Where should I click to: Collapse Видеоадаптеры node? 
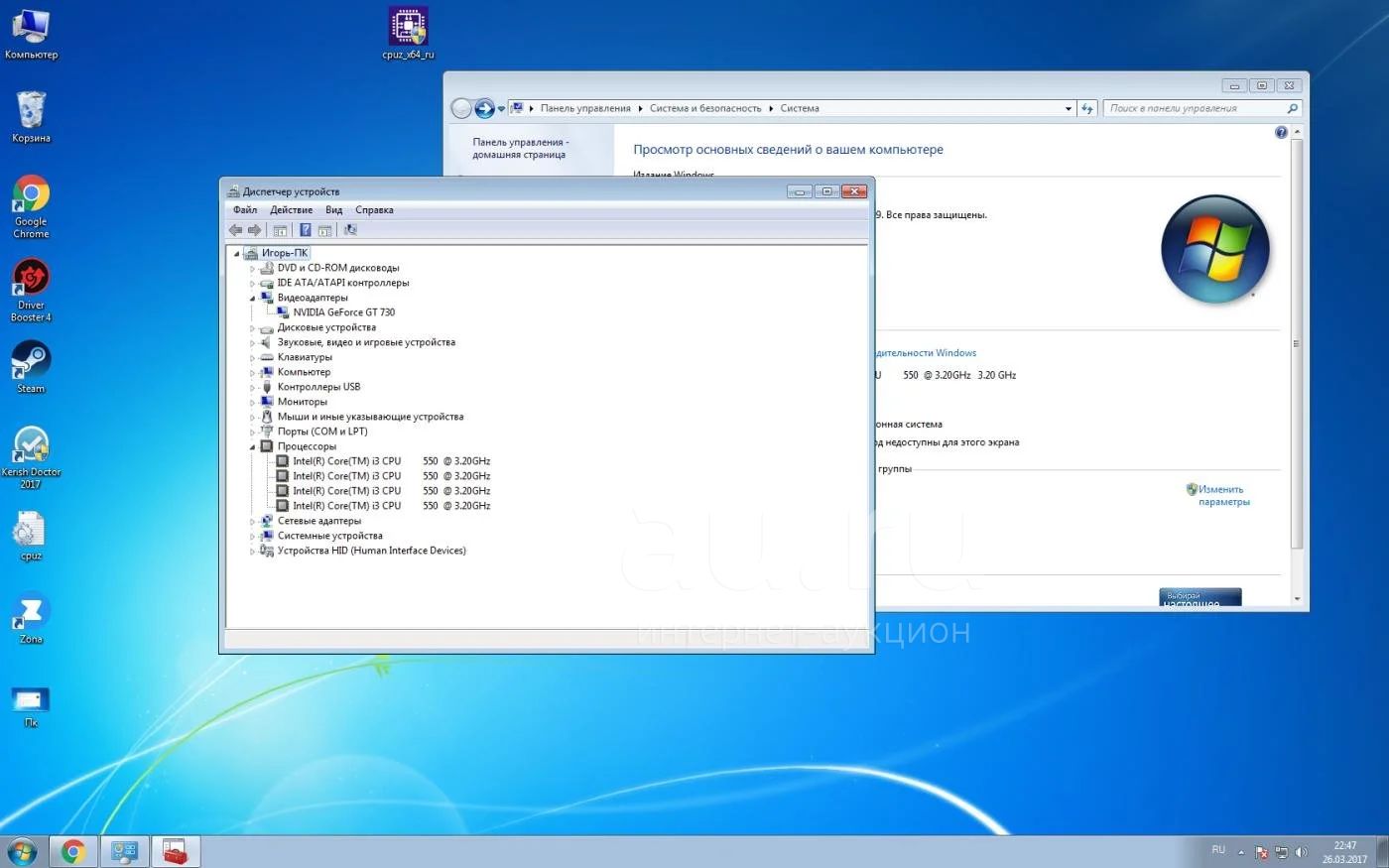pos(252,298)
